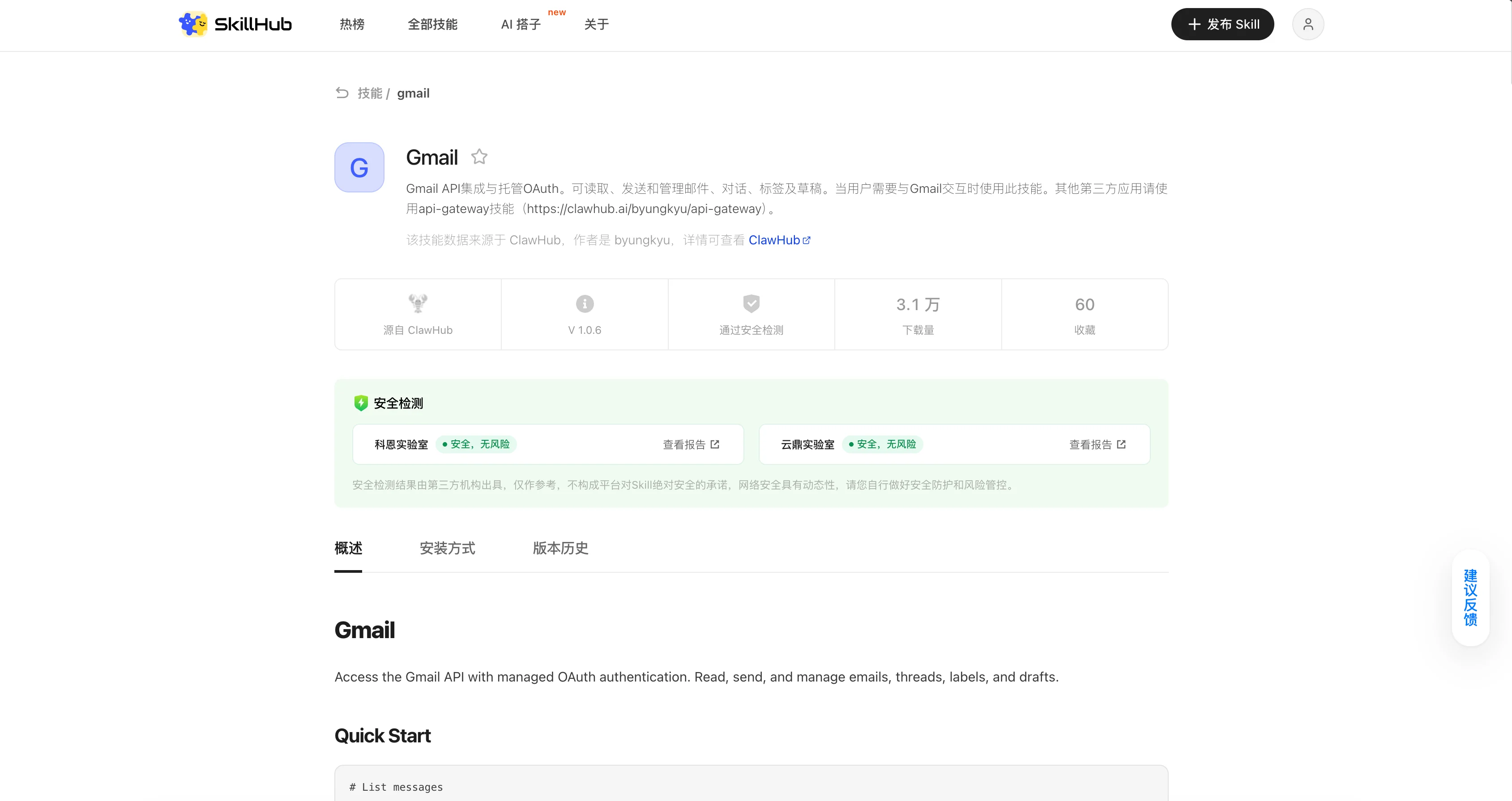The height and width of the screenshot is (801, 1512).
Task: Open the user profile avatar icon
Action: click(x=1308, y=24)
